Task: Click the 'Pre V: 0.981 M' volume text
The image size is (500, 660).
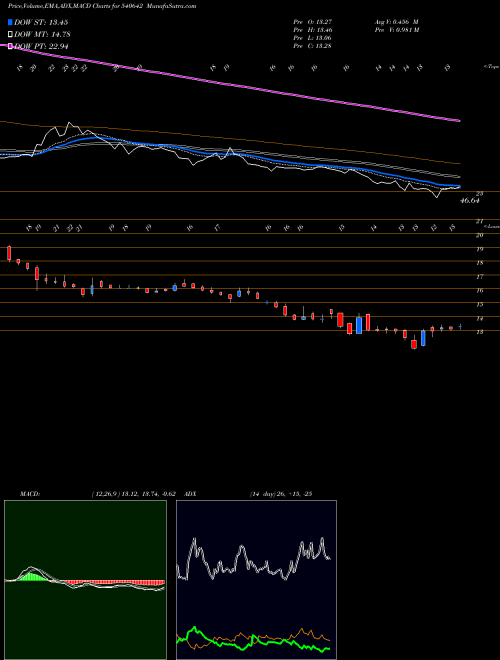Action: 398,30
